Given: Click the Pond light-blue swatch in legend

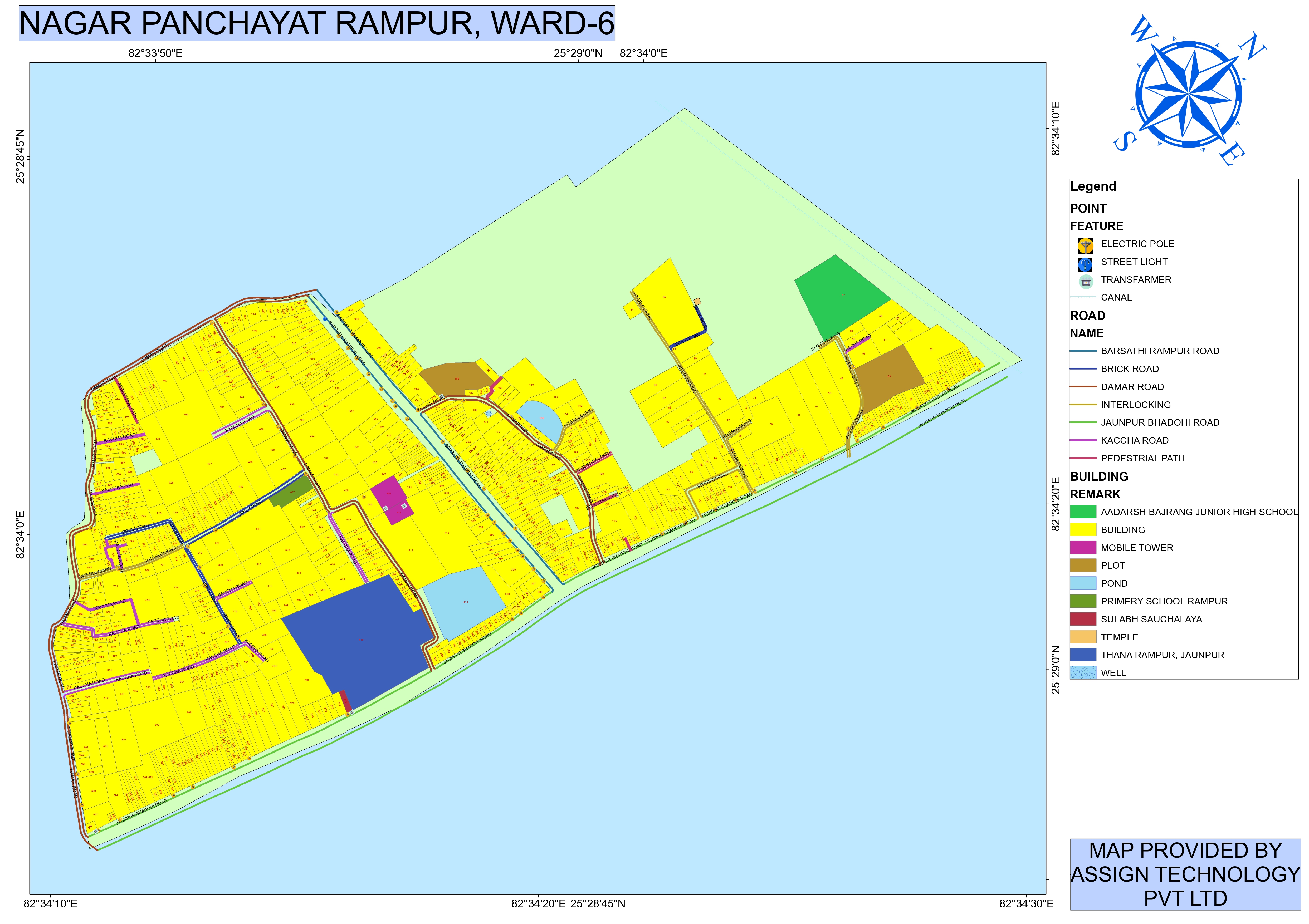Looking at the screenshot, I should [1083, 583].
